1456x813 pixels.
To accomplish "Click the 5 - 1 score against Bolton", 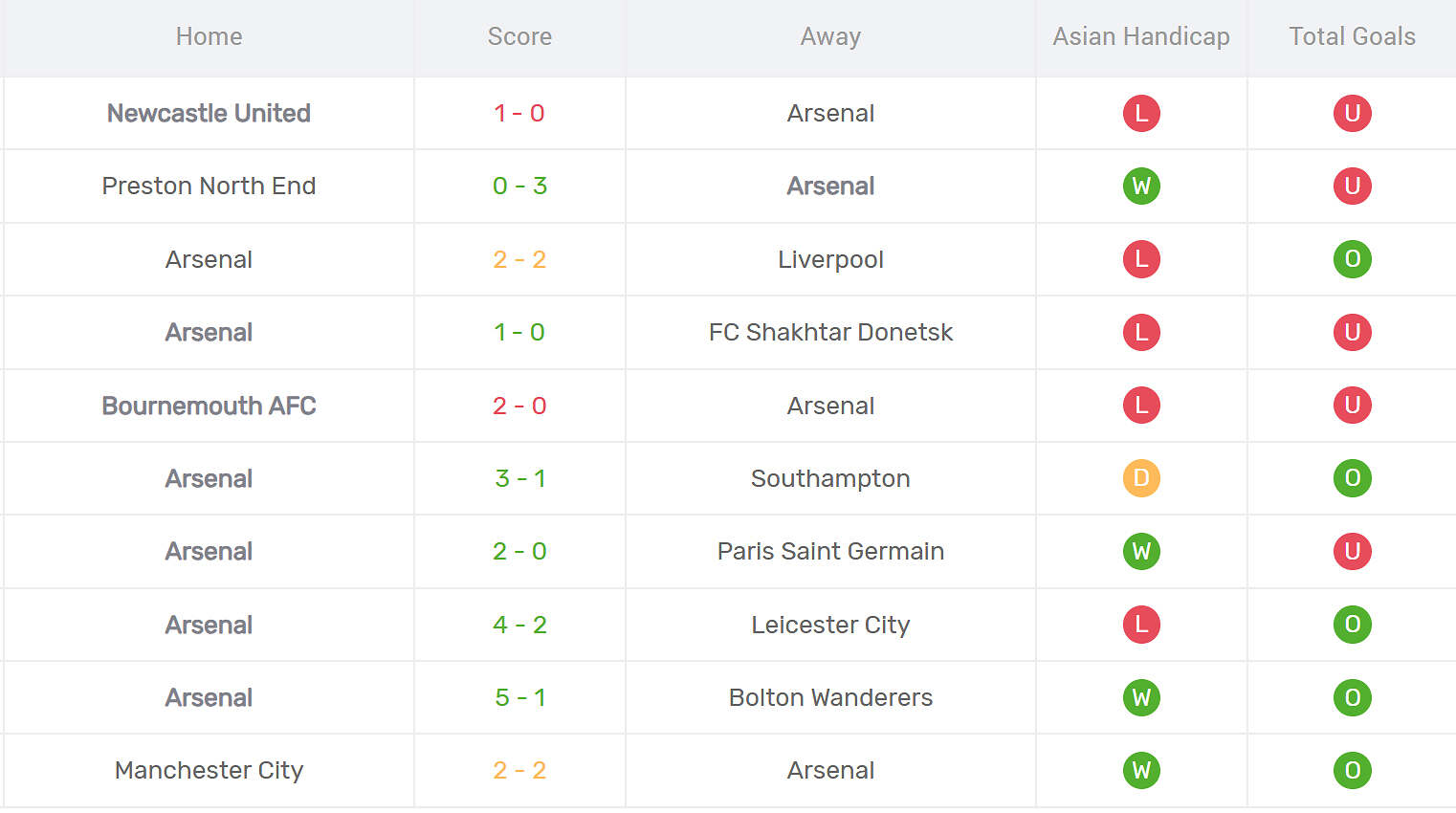I will coord(519,697).
